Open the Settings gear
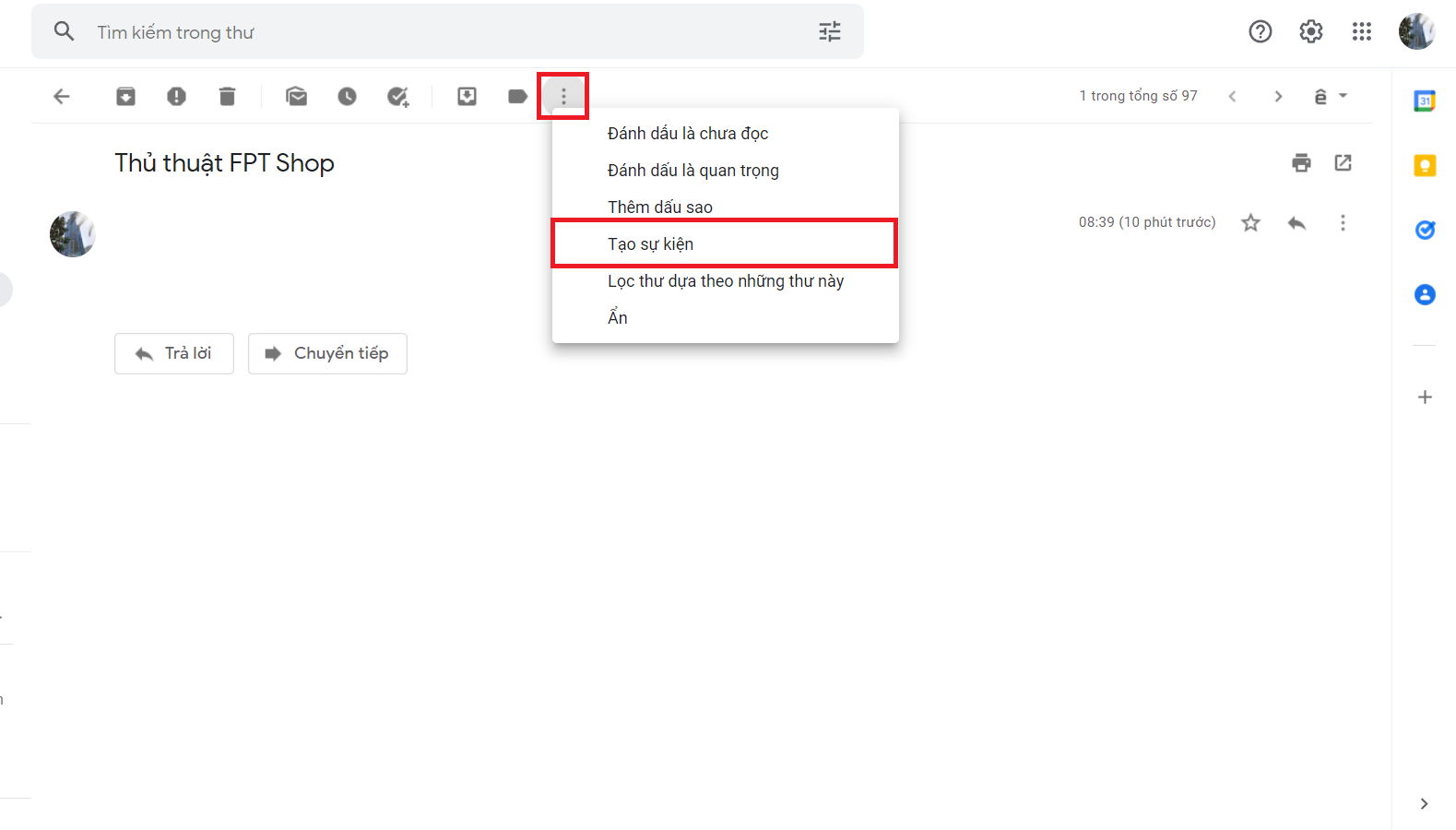 point(1310,31)
